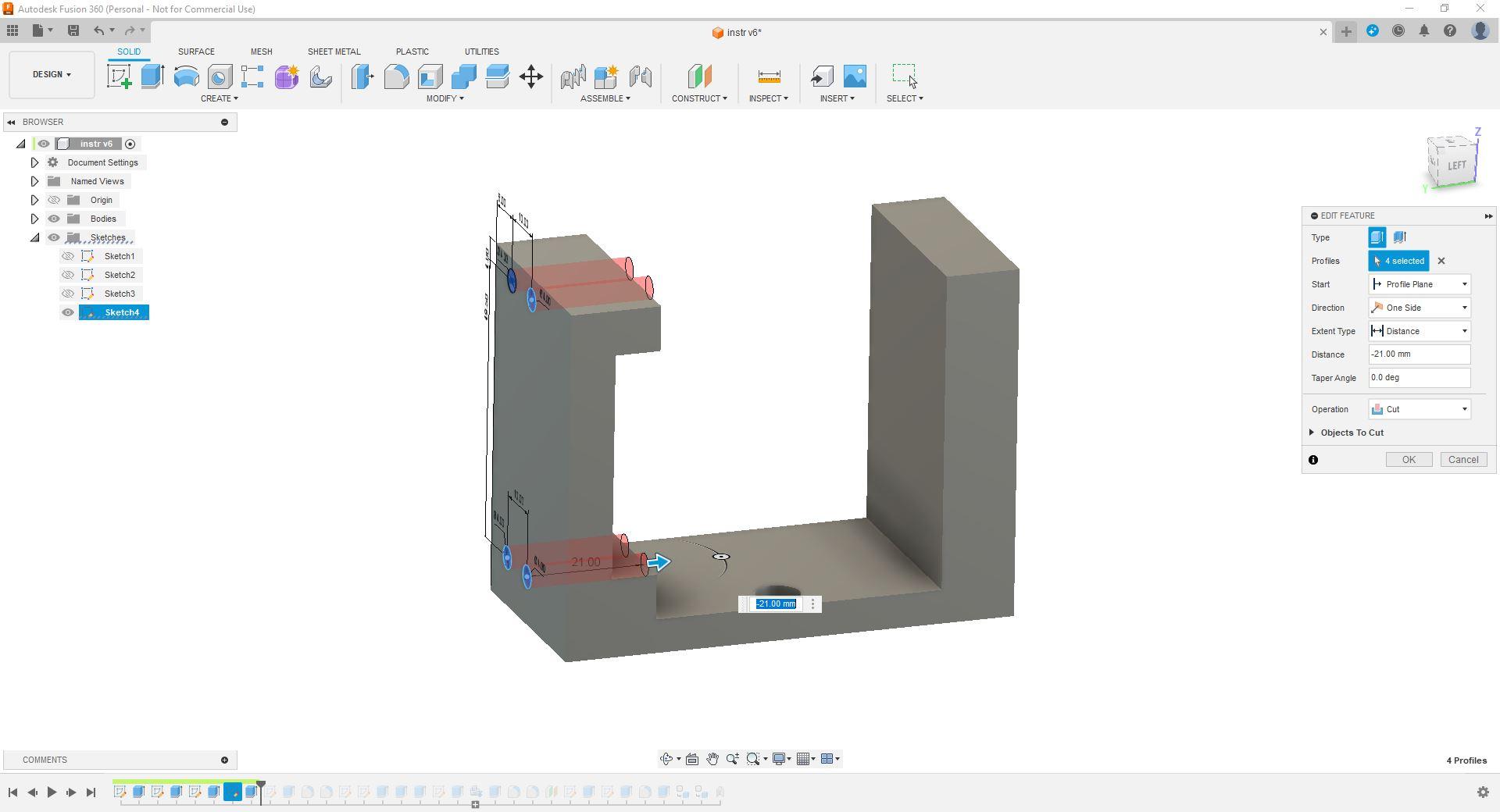Toggle visibility of instr v6 component

tap(44, 144)
